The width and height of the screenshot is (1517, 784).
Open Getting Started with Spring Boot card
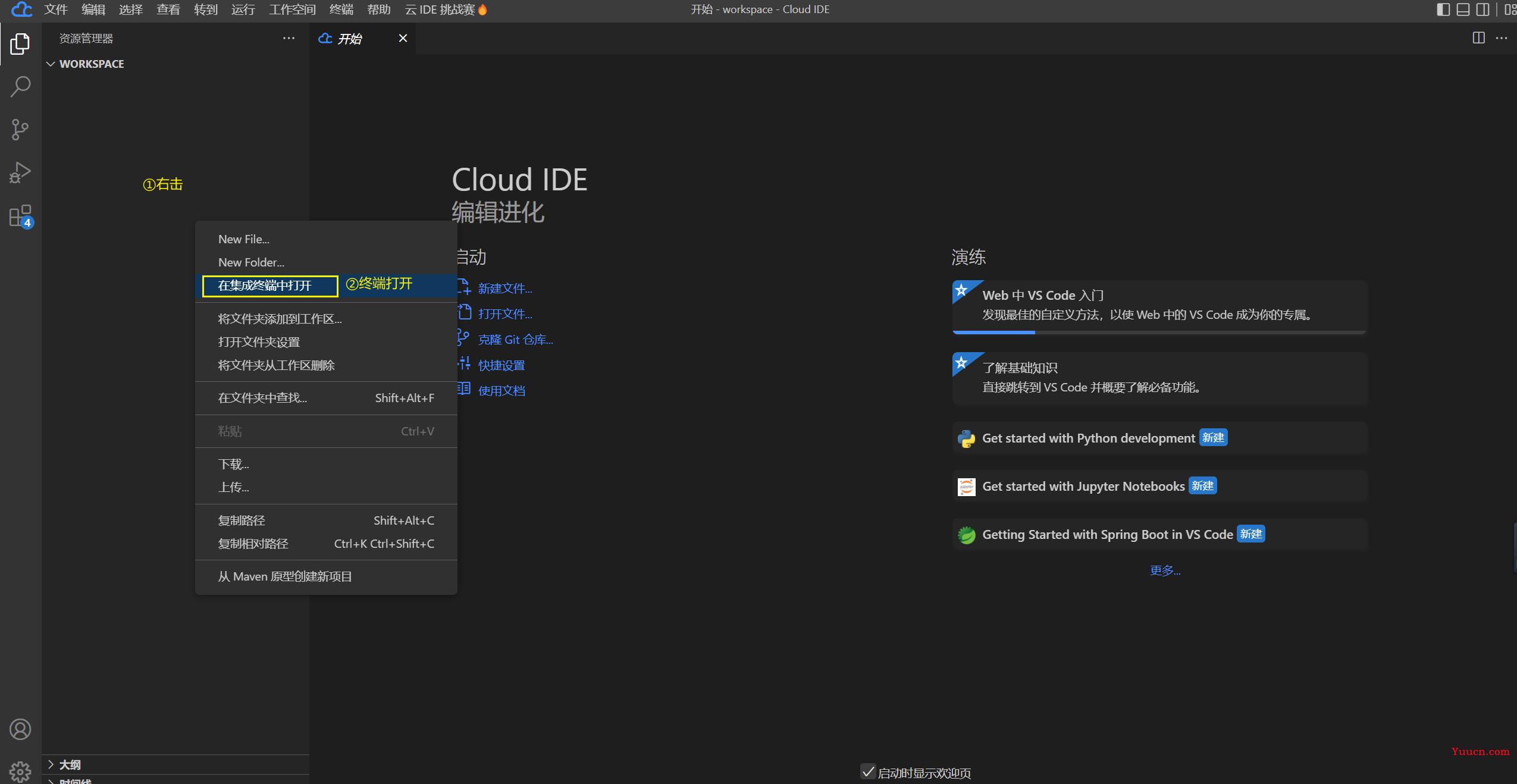(1159, 535)
